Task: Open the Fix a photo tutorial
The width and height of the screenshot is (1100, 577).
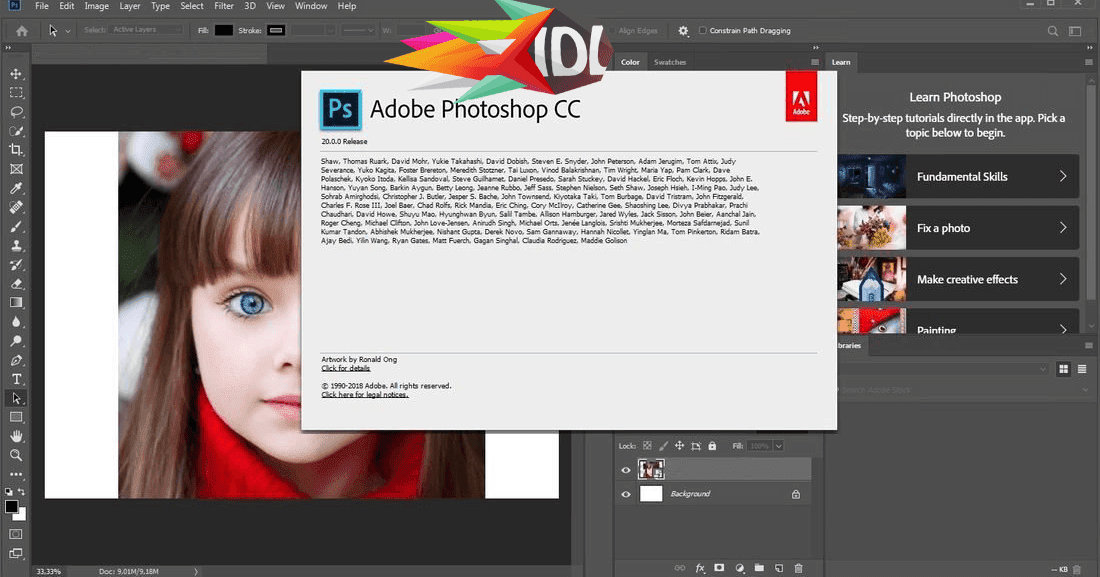Action: (x=958, y=228)
